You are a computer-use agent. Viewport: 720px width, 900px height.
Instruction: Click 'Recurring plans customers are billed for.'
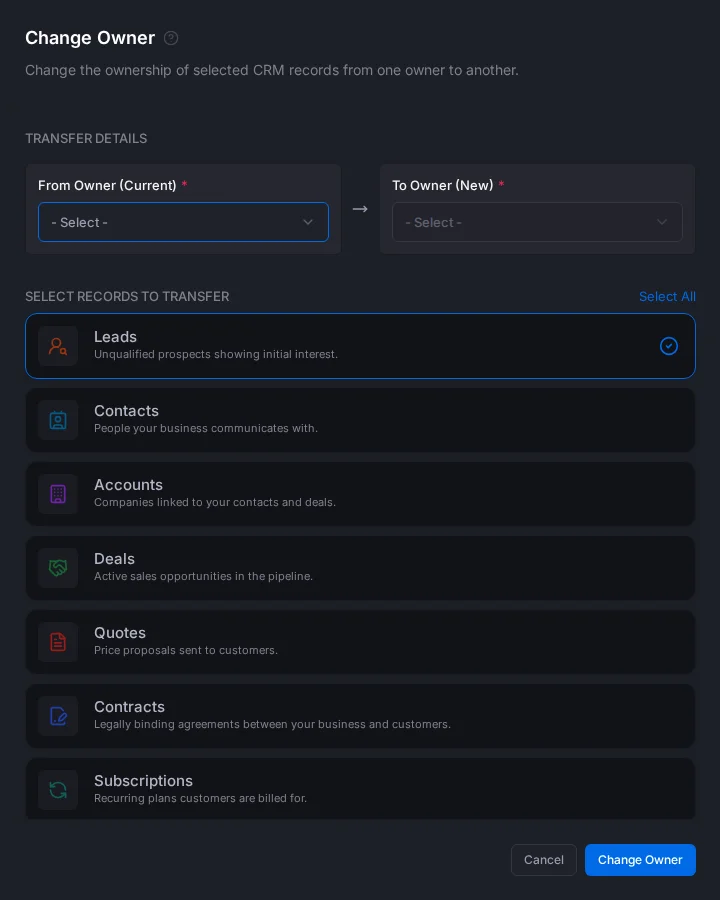point(200,799)
